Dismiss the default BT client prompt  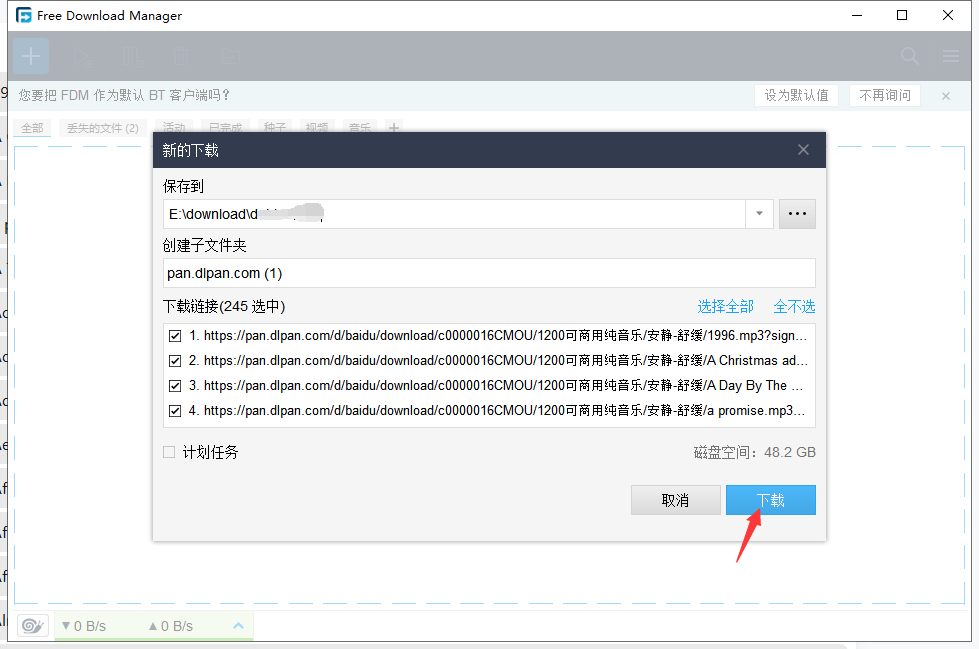[946, 96]
